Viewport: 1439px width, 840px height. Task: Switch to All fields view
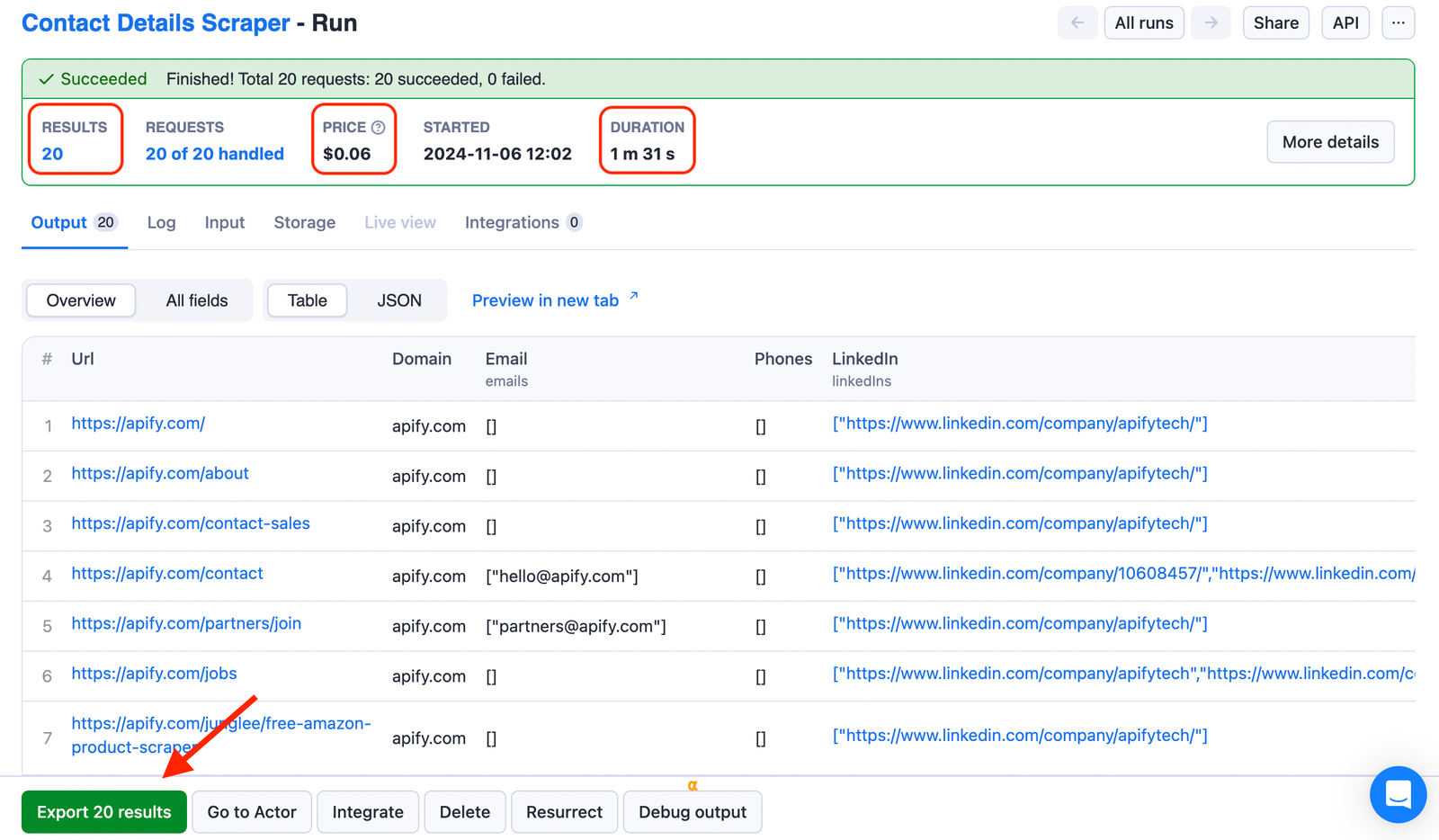(x=196, y=299)
